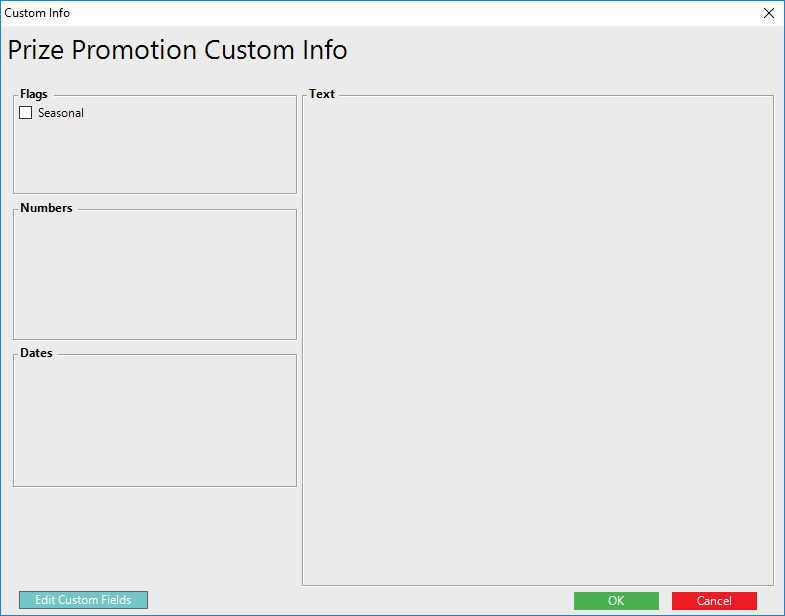Click empty space below Seasonal in Flags
Image resolution: width=785 pixels, height=616 pixels.
tap(155, 155)
